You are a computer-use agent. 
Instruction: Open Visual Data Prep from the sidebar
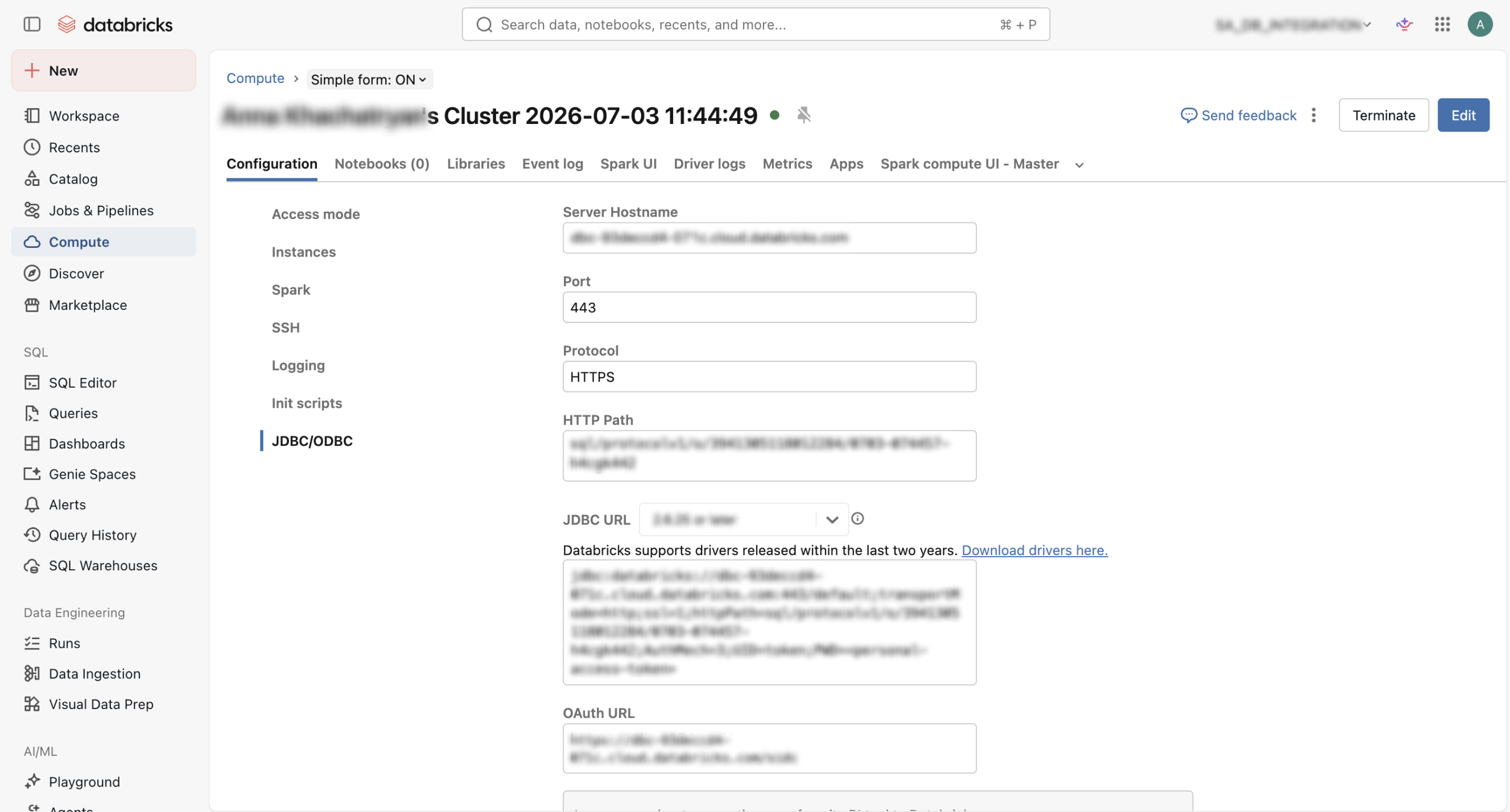click(x=103, y=704)
